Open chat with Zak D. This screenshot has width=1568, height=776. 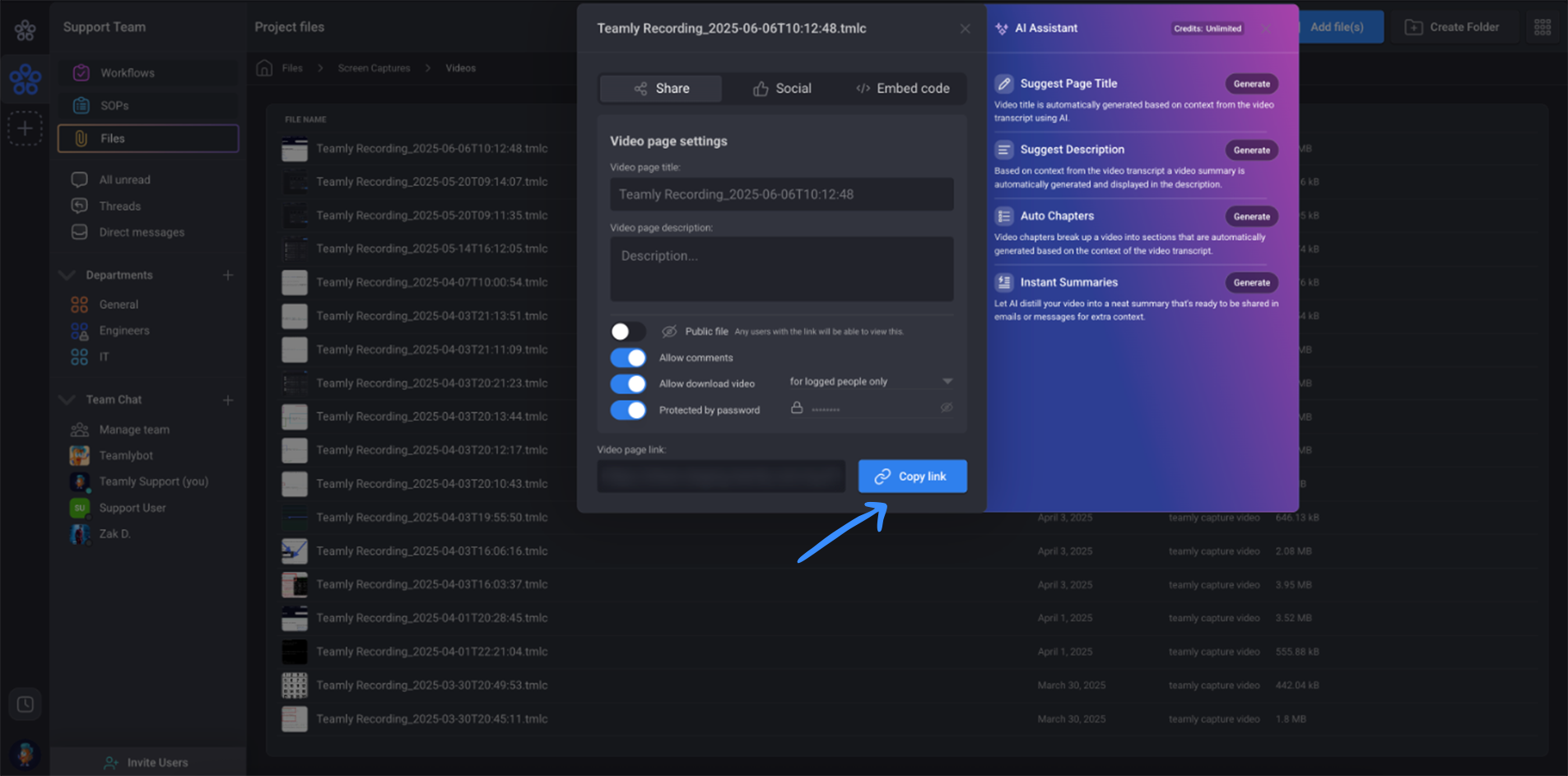114,534
